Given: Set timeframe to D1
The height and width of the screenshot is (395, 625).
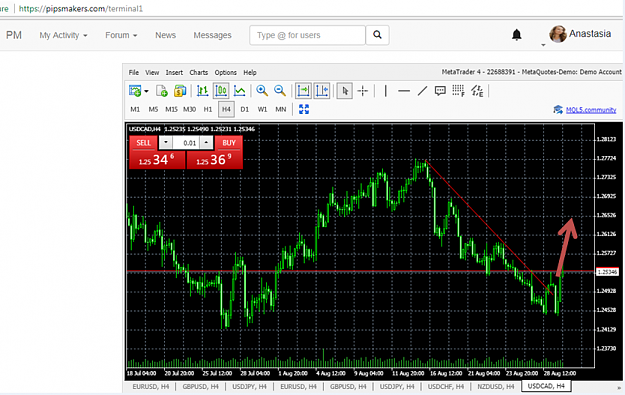Looking at the screenshot, I should (x=244, y=109).
